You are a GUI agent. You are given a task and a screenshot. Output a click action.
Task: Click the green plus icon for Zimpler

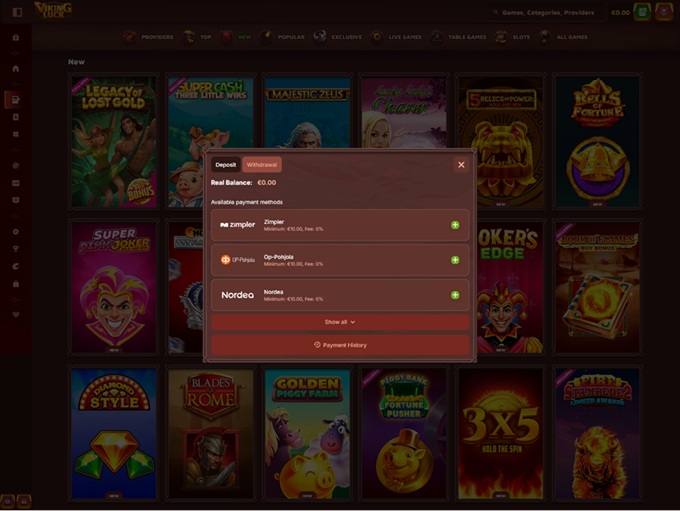pos(455,225)
